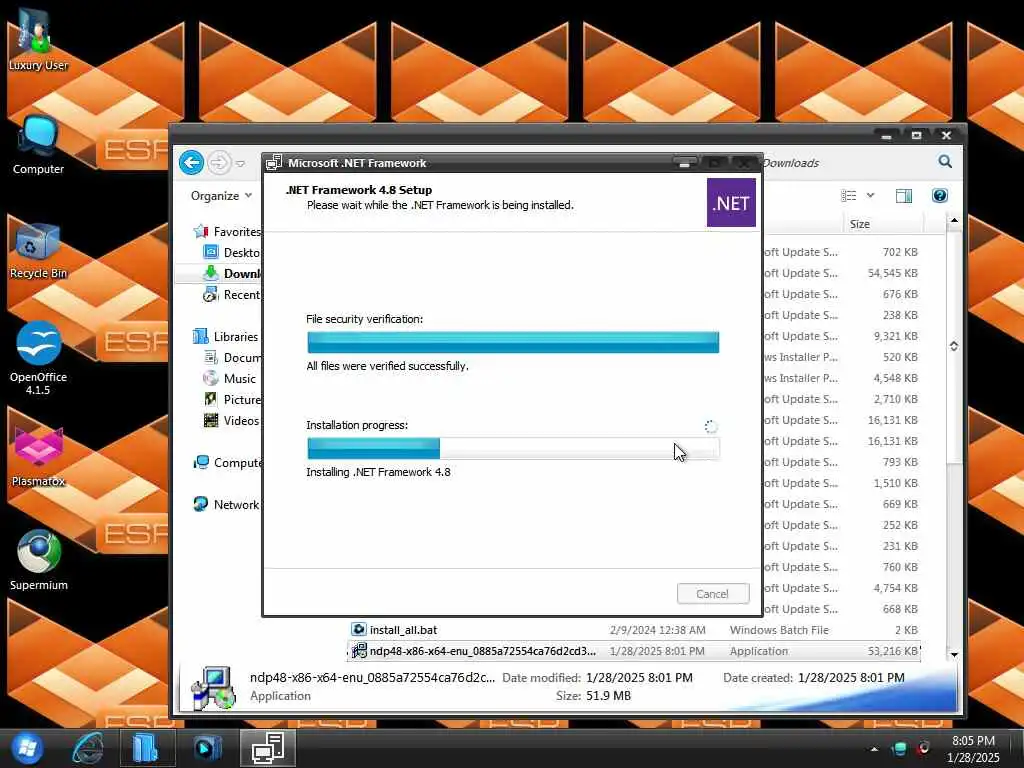Click the Explorer Back arrow button
Viewport: 1024px width, 768px height.
coord(191,163)
